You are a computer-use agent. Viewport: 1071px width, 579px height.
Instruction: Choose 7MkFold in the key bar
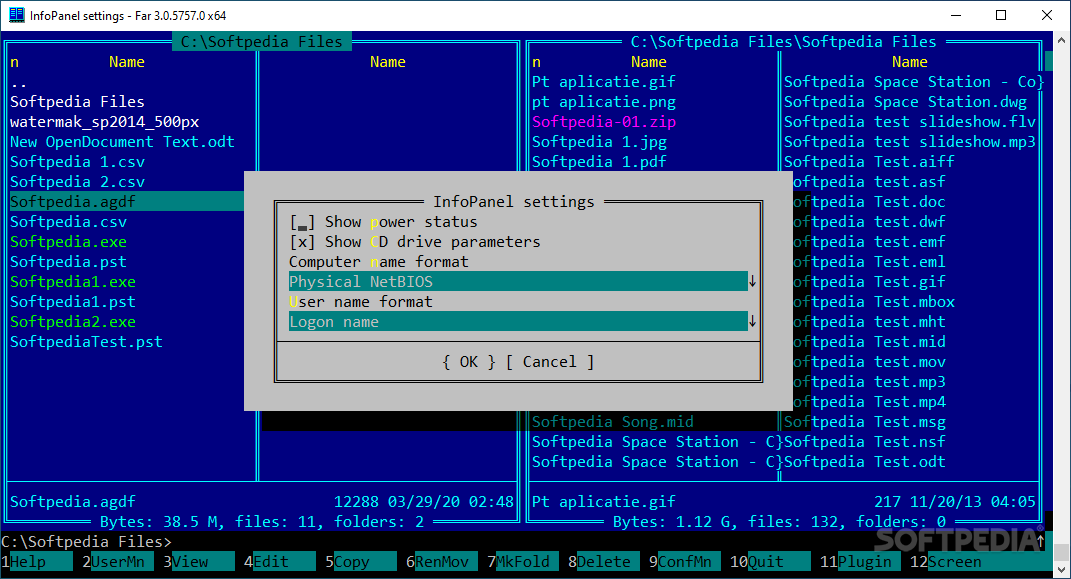[x=523, y=562]
